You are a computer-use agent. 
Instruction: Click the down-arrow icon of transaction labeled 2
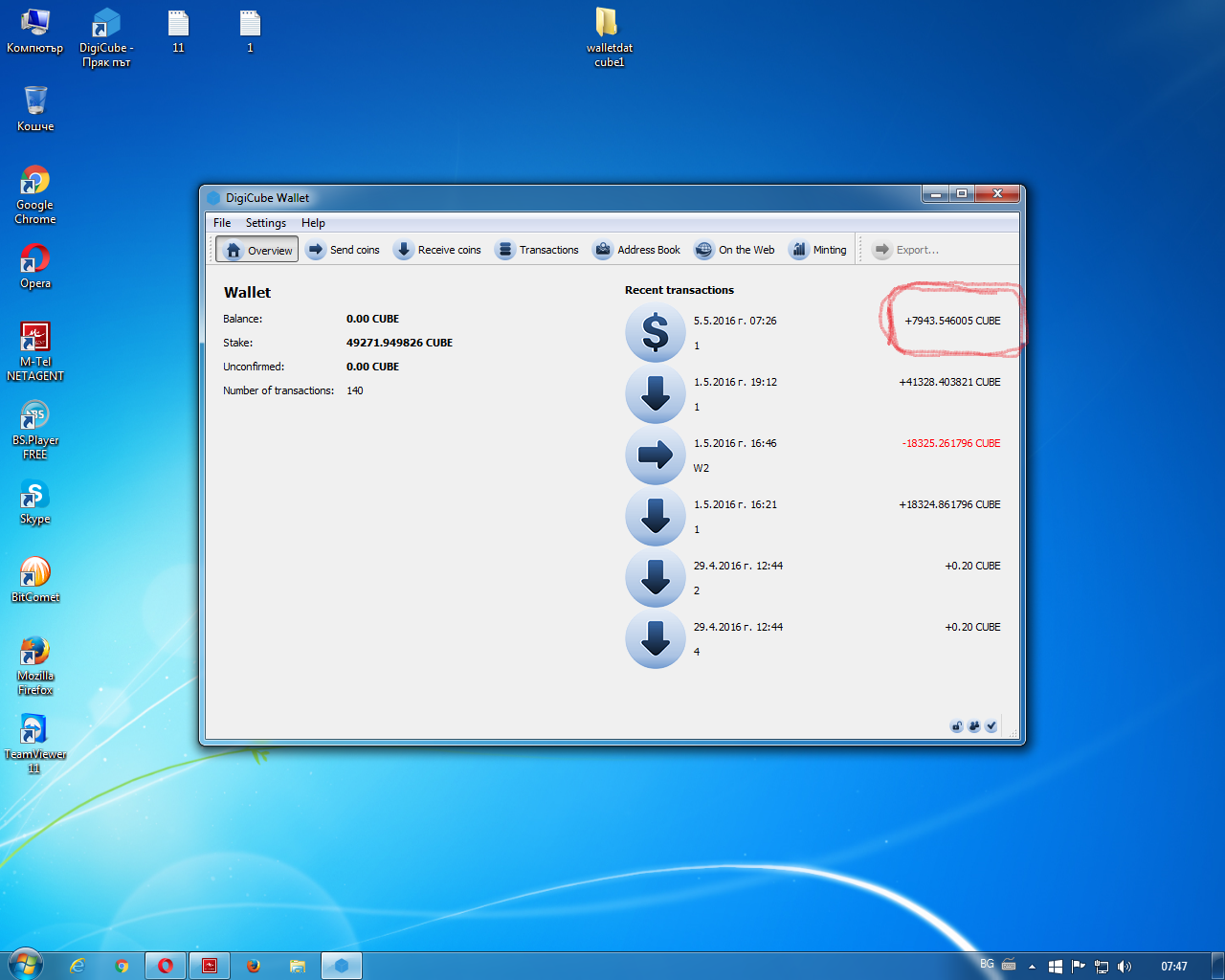tap(656, 577)
